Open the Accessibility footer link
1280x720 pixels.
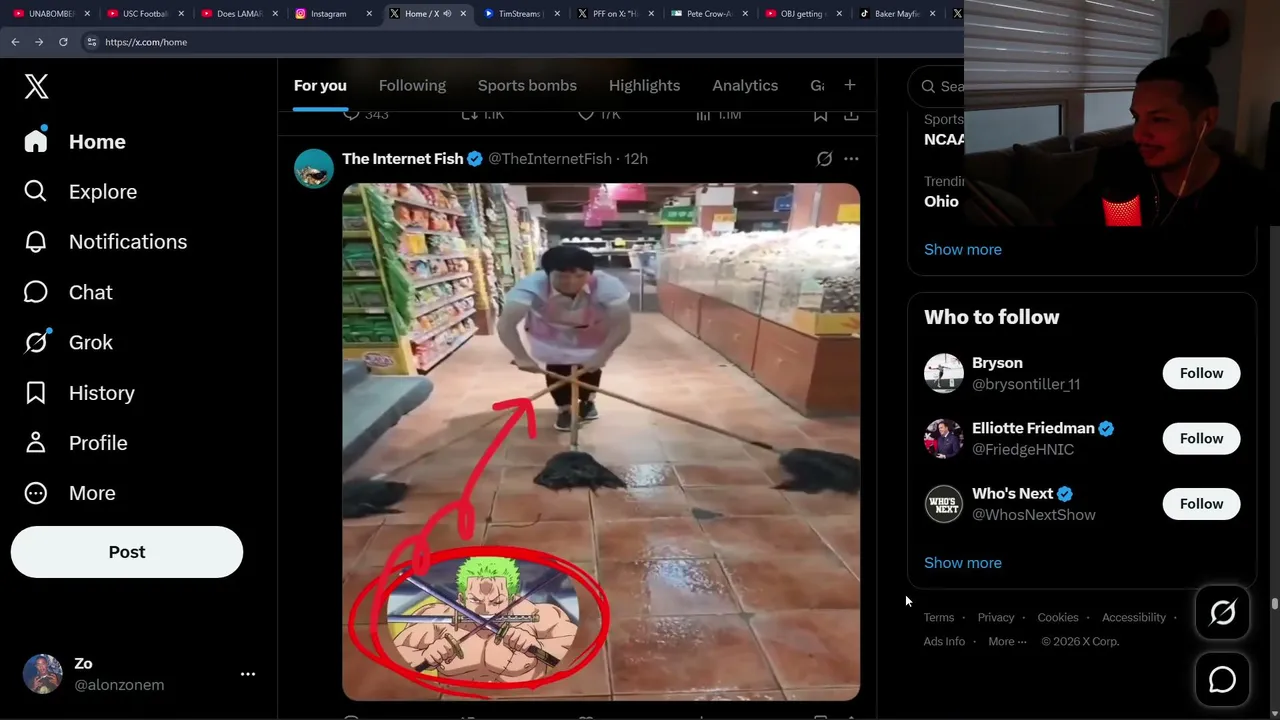point(1134,618)
